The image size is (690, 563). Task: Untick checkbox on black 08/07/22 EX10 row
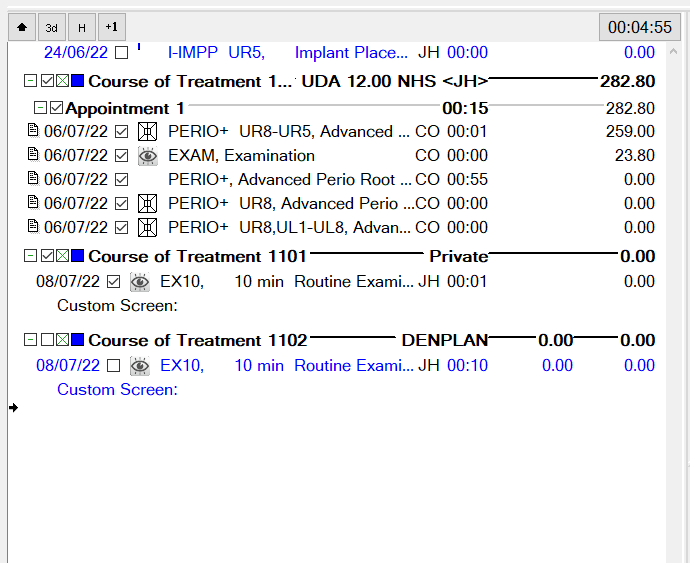point(114,282)
